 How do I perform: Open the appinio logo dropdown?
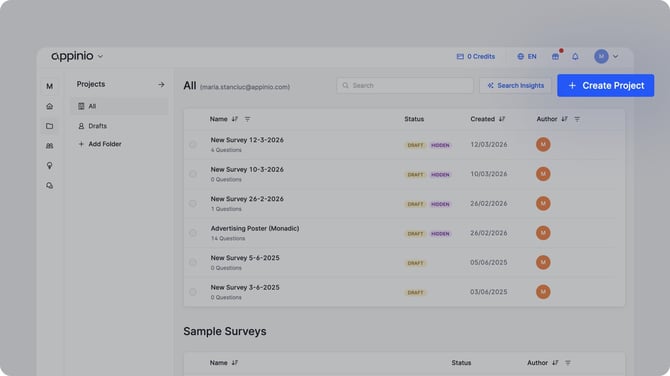coord(77,56)
